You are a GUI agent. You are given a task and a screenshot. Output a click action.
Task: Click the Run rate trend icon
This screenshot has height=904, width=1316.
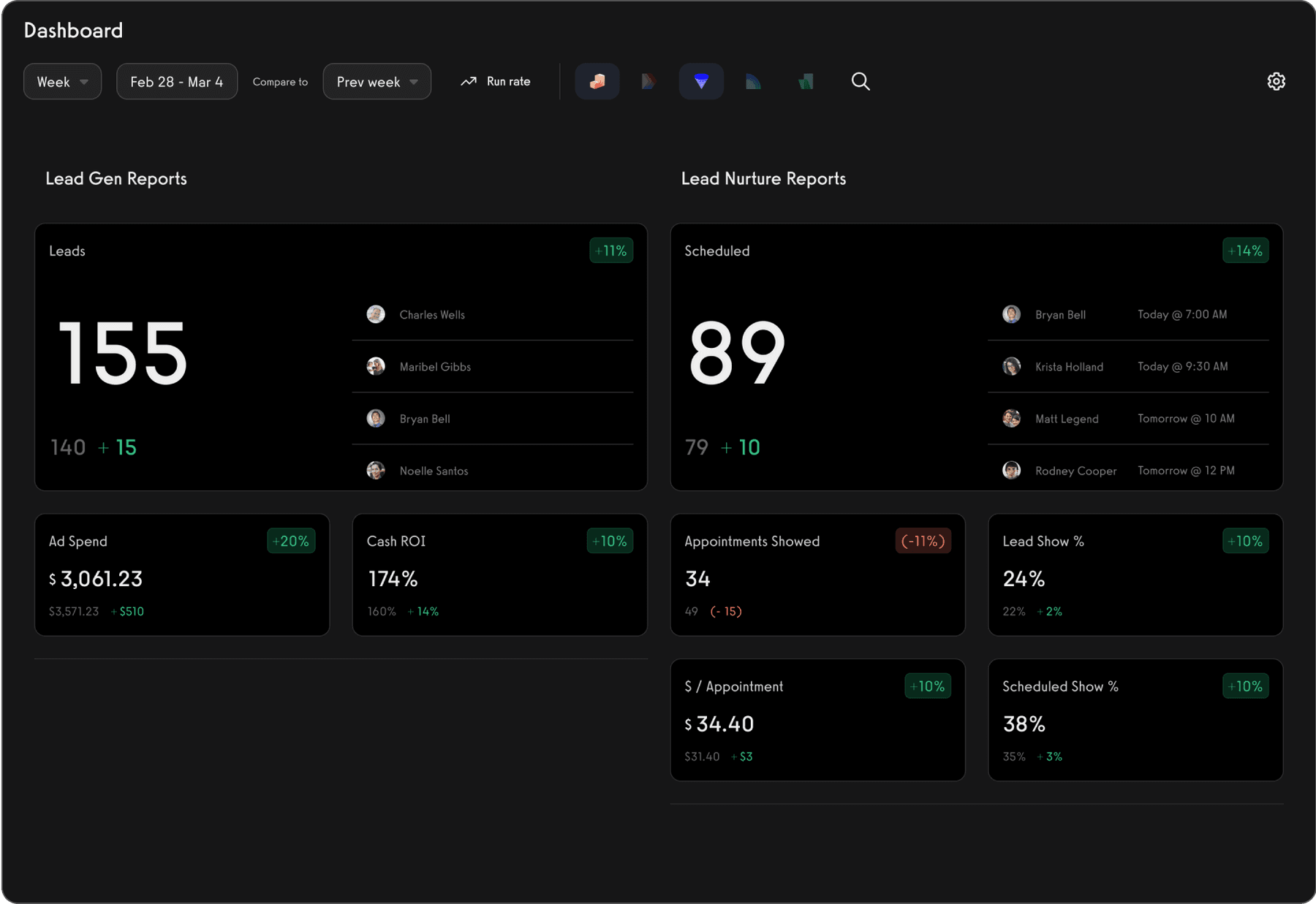[469, 81]
